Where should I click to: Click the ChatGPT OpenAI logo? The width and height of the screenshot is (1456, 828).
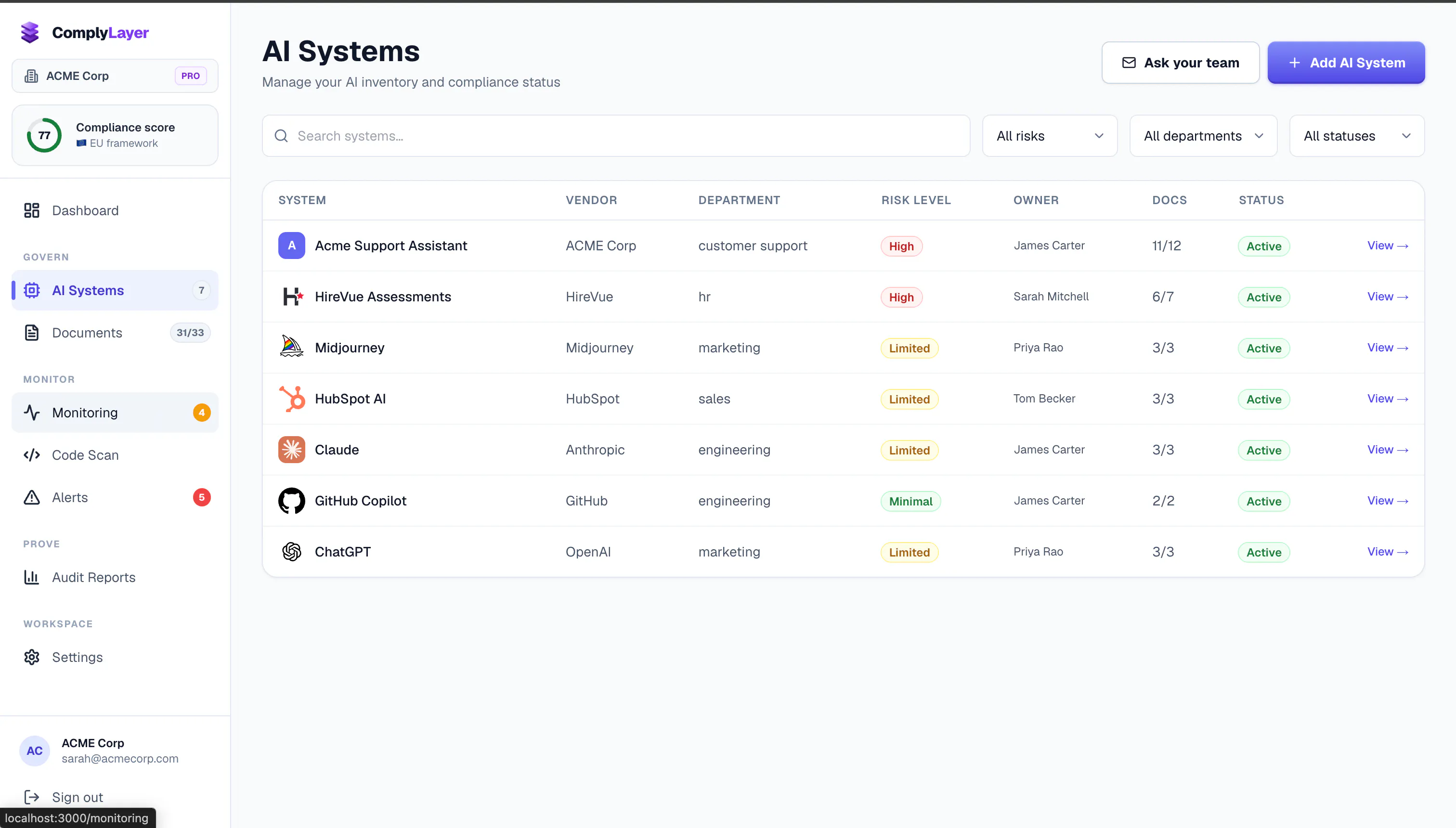(x=292, y=552)
